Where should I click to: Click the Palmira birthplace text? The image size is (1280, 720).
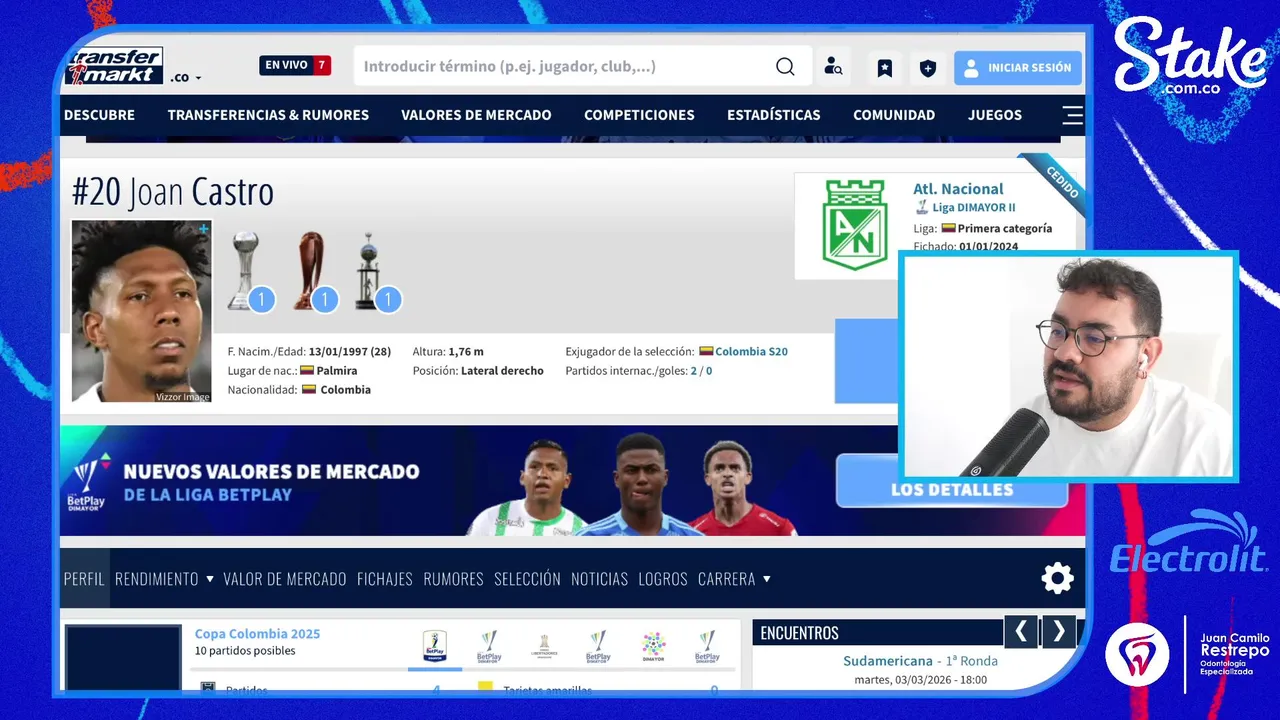(337, 371)
